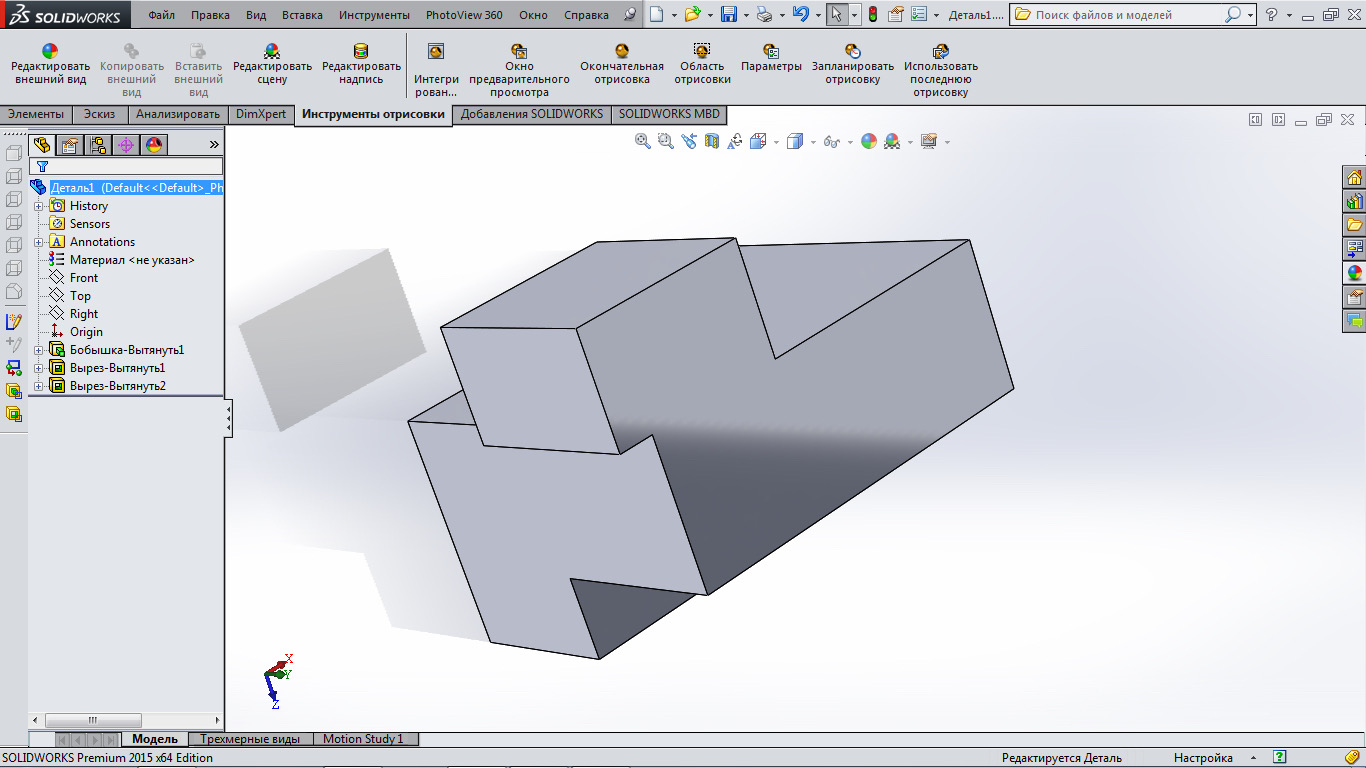This screenshot has height=768, width=1366.
Task: Select the Previous View icon
Action: coord(689,141)
